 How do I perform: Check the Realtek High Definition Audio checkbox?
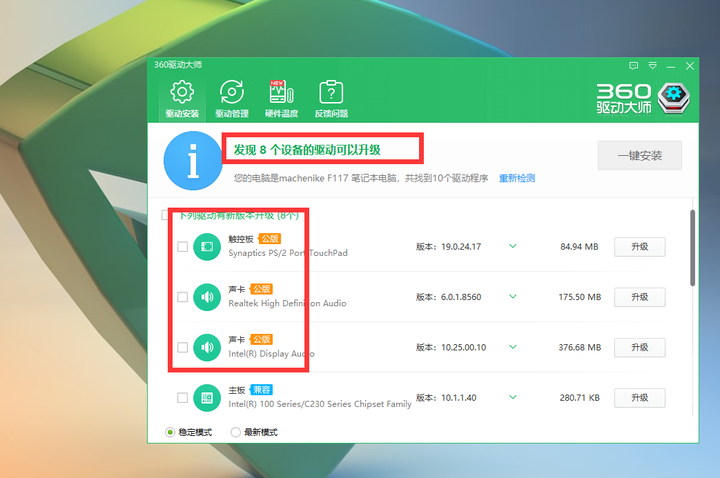(182, 297)
